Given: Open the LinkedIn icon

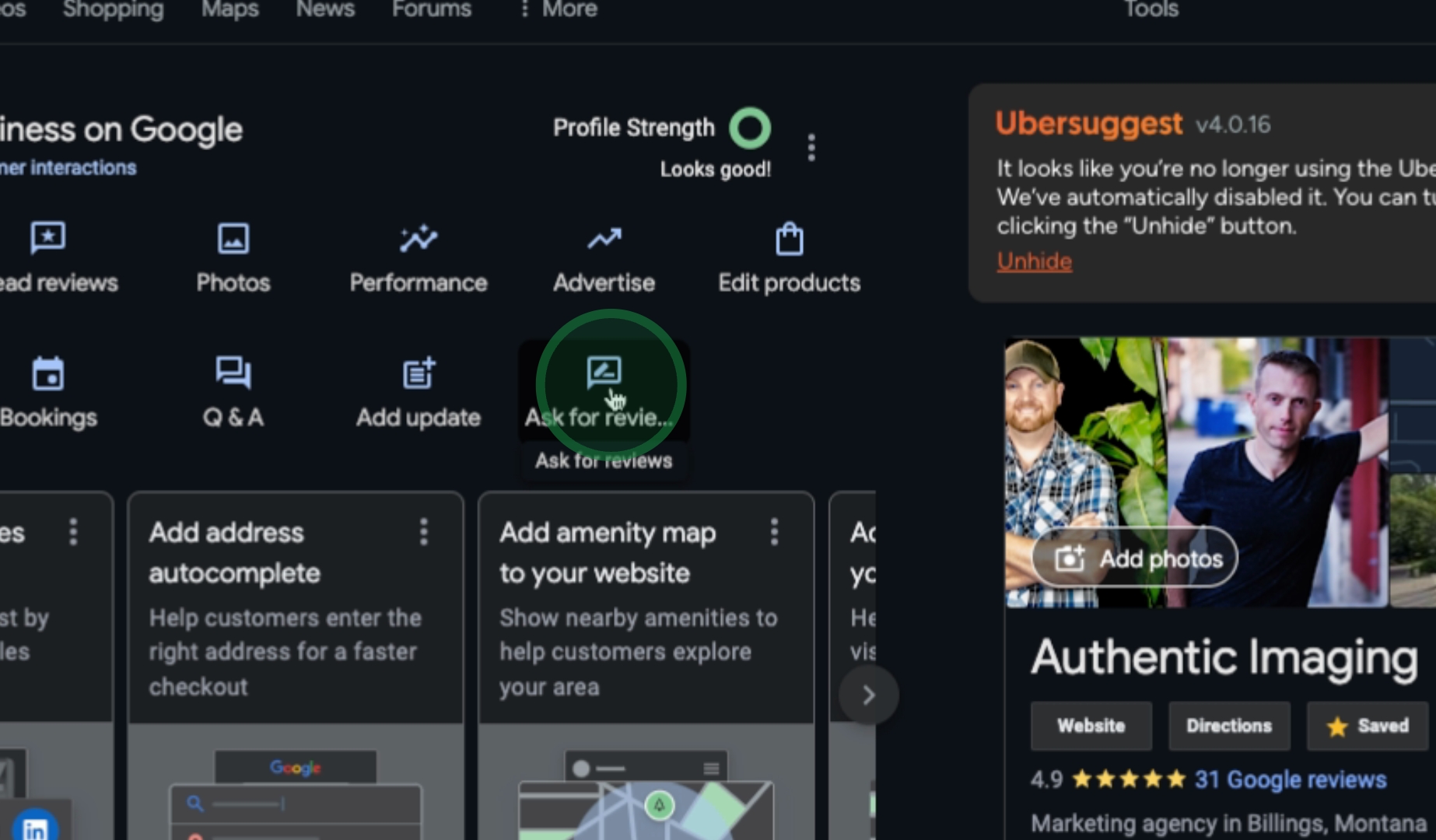Looking at the screenshot, I should 35,826.
